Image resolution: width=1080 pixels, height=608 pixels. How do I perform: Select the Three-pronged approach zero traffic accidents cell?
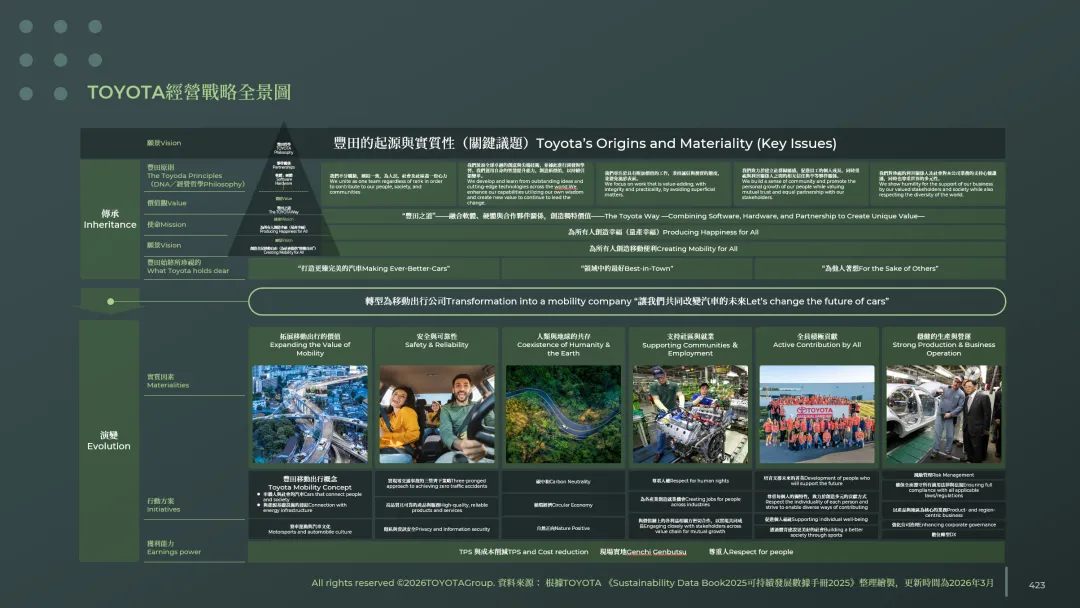[437, 483]
